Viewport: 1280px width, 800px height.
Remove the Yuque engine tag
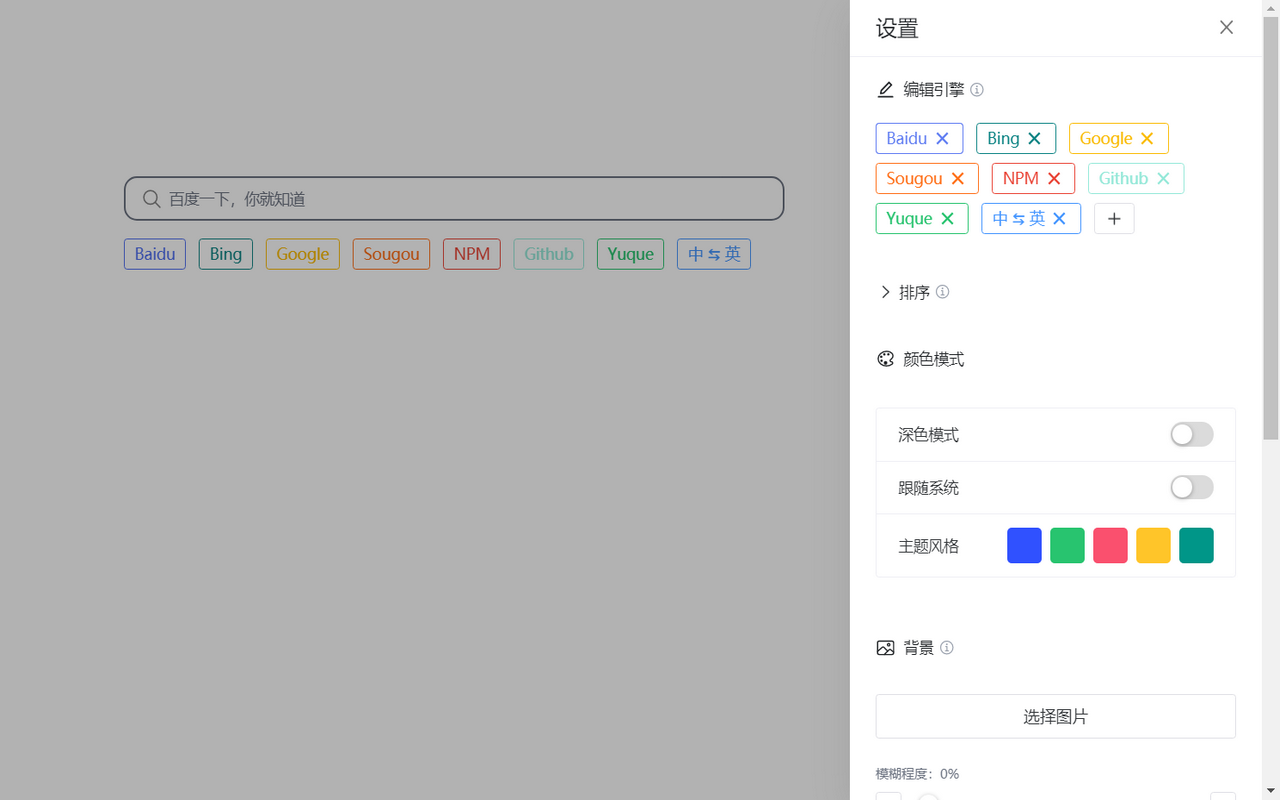[x=947, y=219]
